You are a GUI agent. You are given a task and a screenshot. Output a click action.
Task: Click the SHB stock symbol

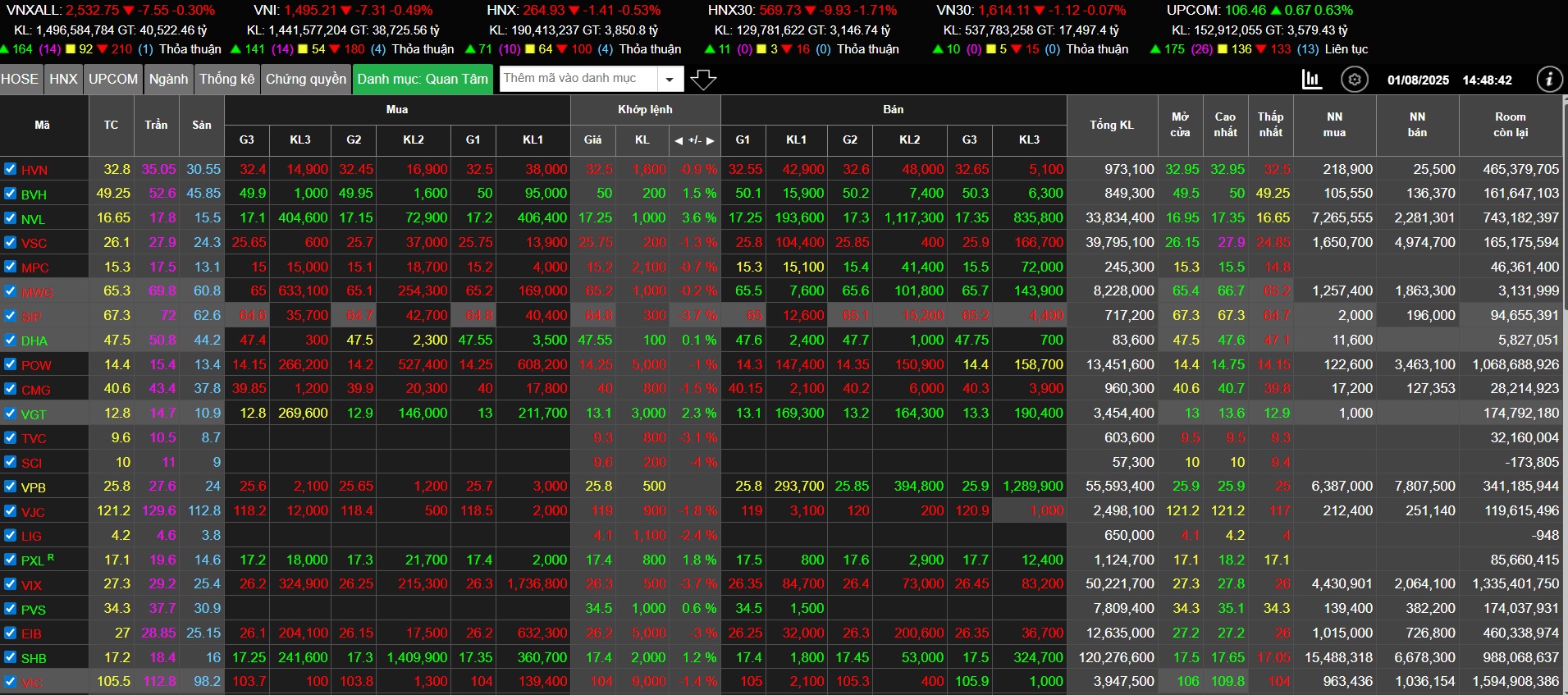point(34,658)
